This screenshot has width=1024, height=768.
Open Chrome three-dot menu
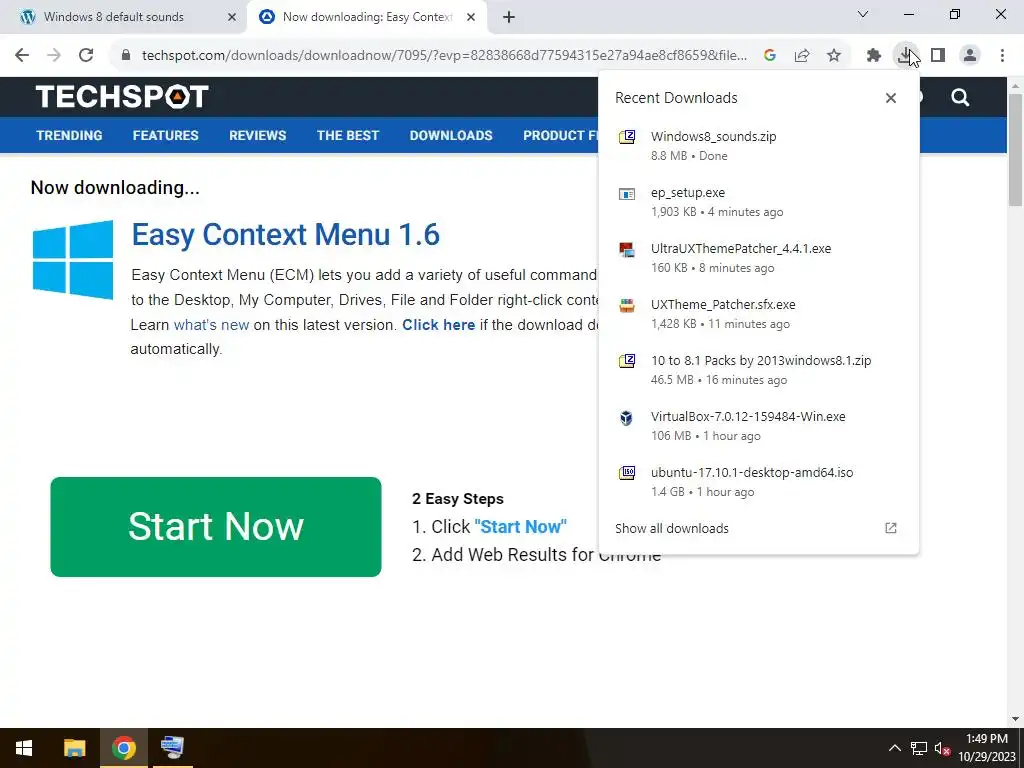point(1002,56)
